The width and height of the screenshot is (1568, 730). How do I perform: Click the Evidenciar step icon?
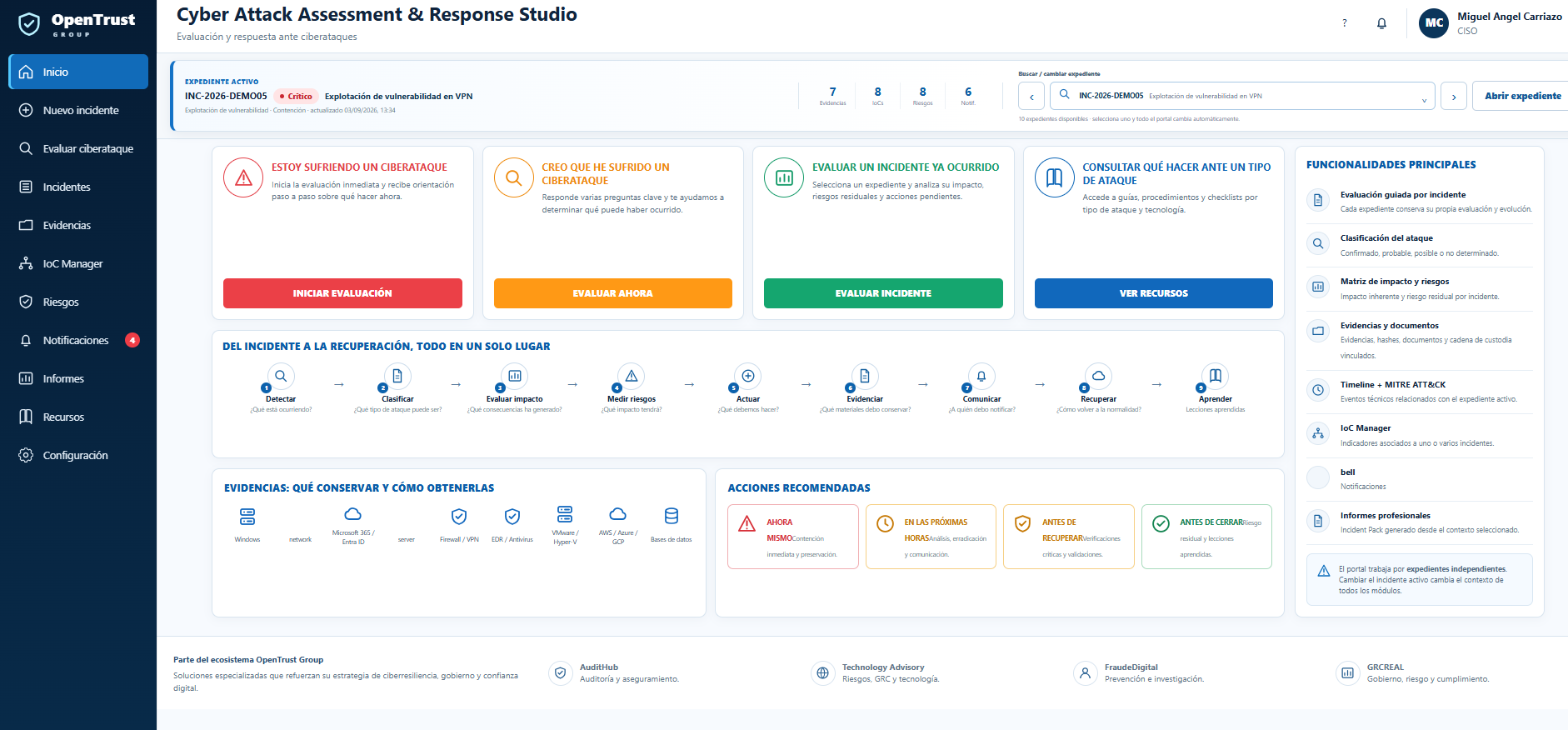[x=865, y=376]
